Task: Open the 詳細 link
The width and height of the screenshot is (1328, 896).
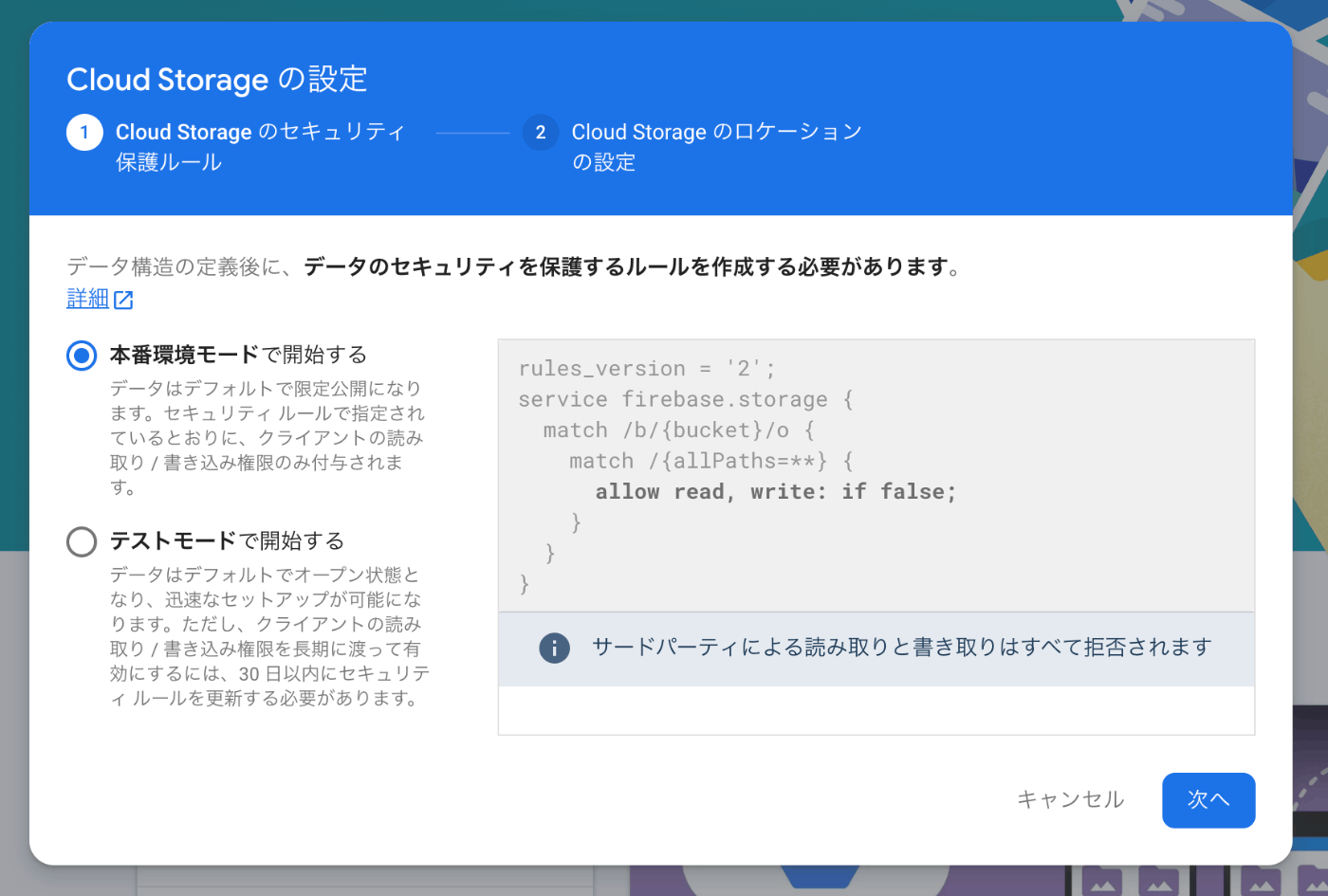Action: tap(88, 299)
